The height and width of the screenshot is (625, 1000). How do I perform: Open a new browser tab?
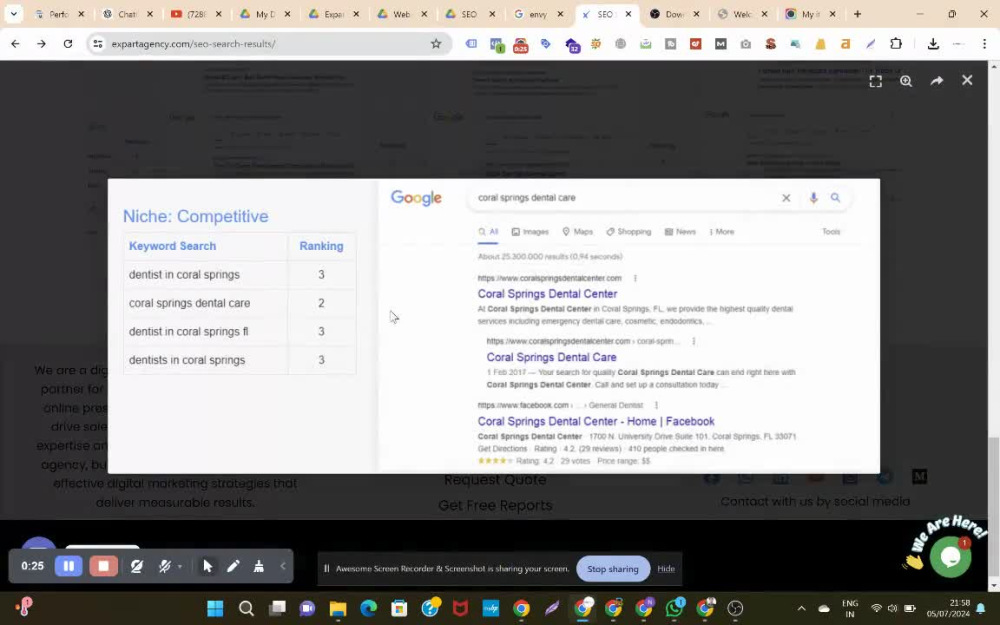pos(857,13)
